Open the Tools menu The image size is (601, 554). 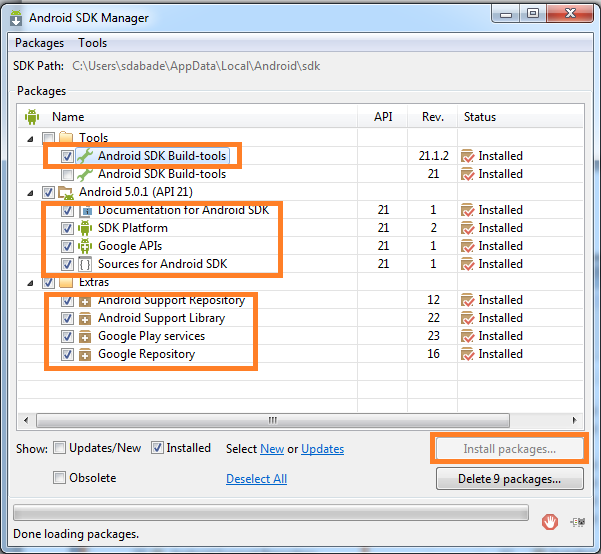click(92, 43)
